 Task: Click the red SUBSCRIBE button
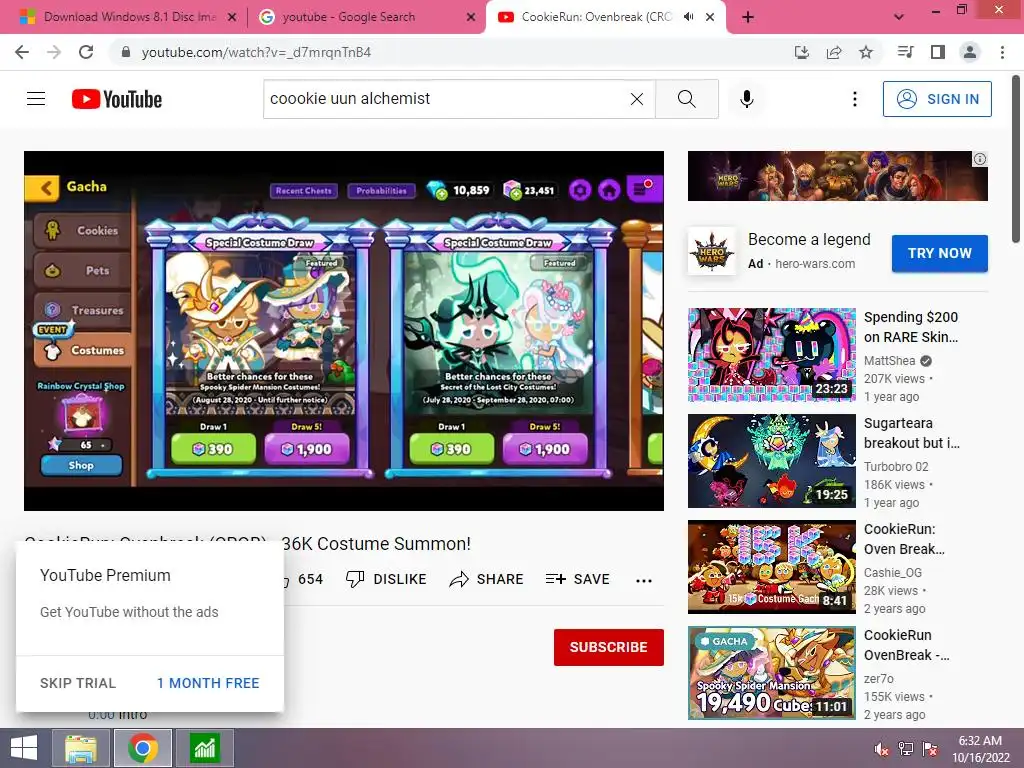coord(609,647)
